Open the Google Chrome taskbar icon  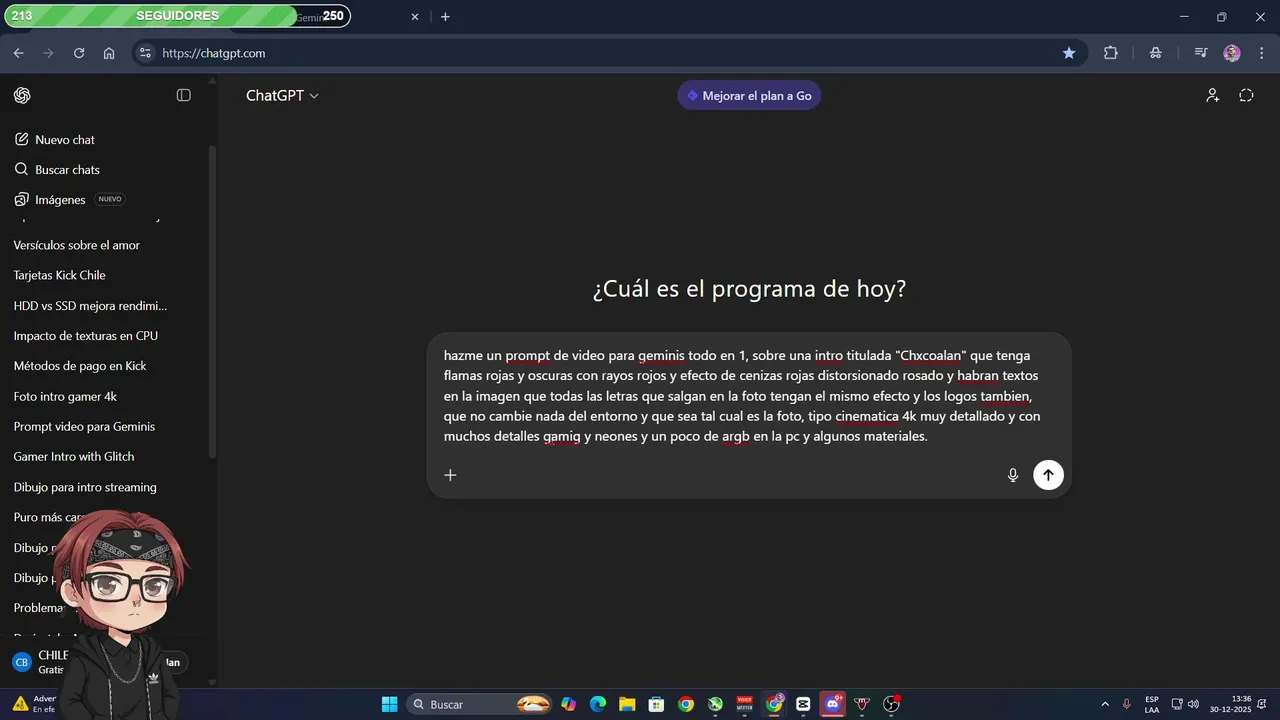point(686,704)
